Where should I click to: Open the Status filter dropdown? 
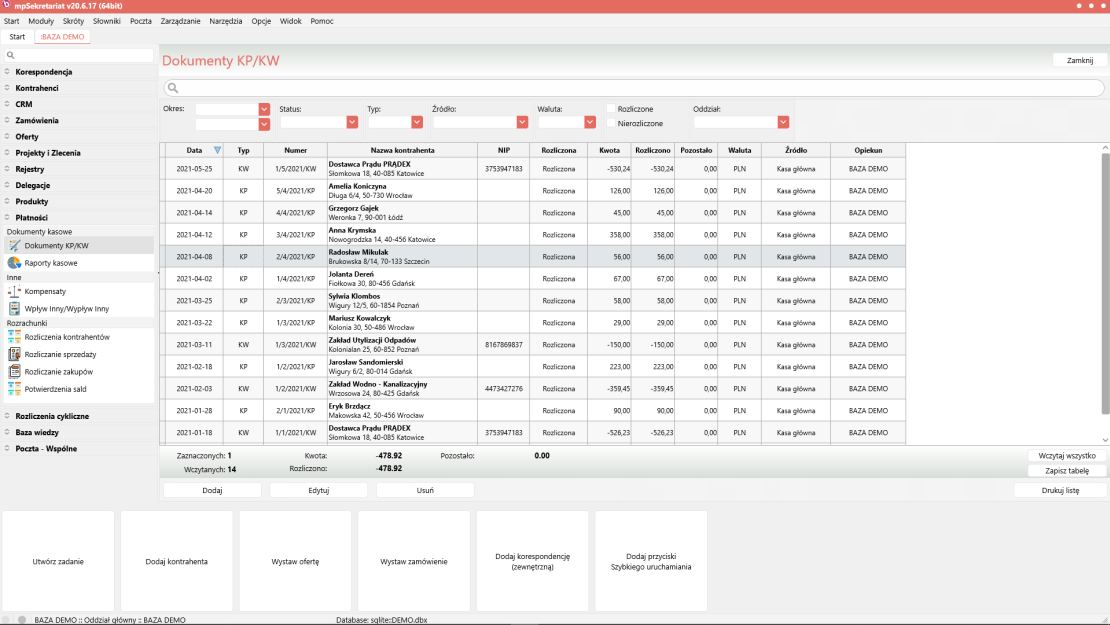(352, 122)
